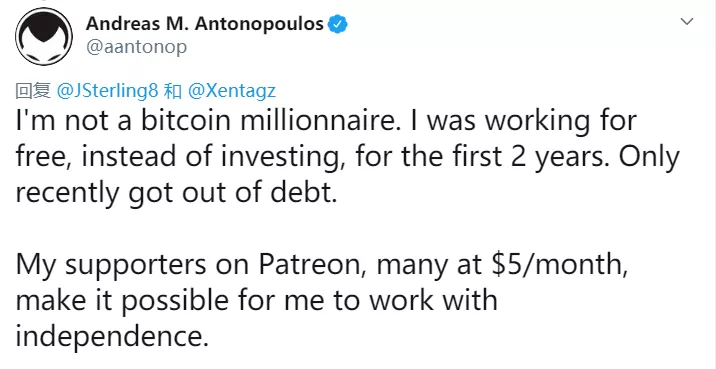Click the 和 connector between mentions
The image size is (716, 369).
point(173,91)
